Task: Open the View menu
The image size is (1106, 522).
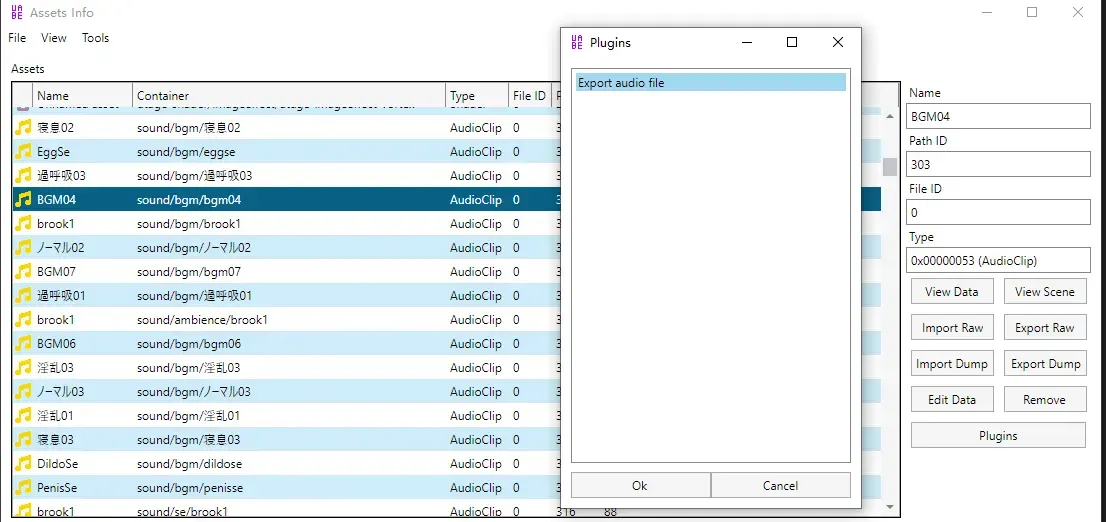Action: [54, 38]
